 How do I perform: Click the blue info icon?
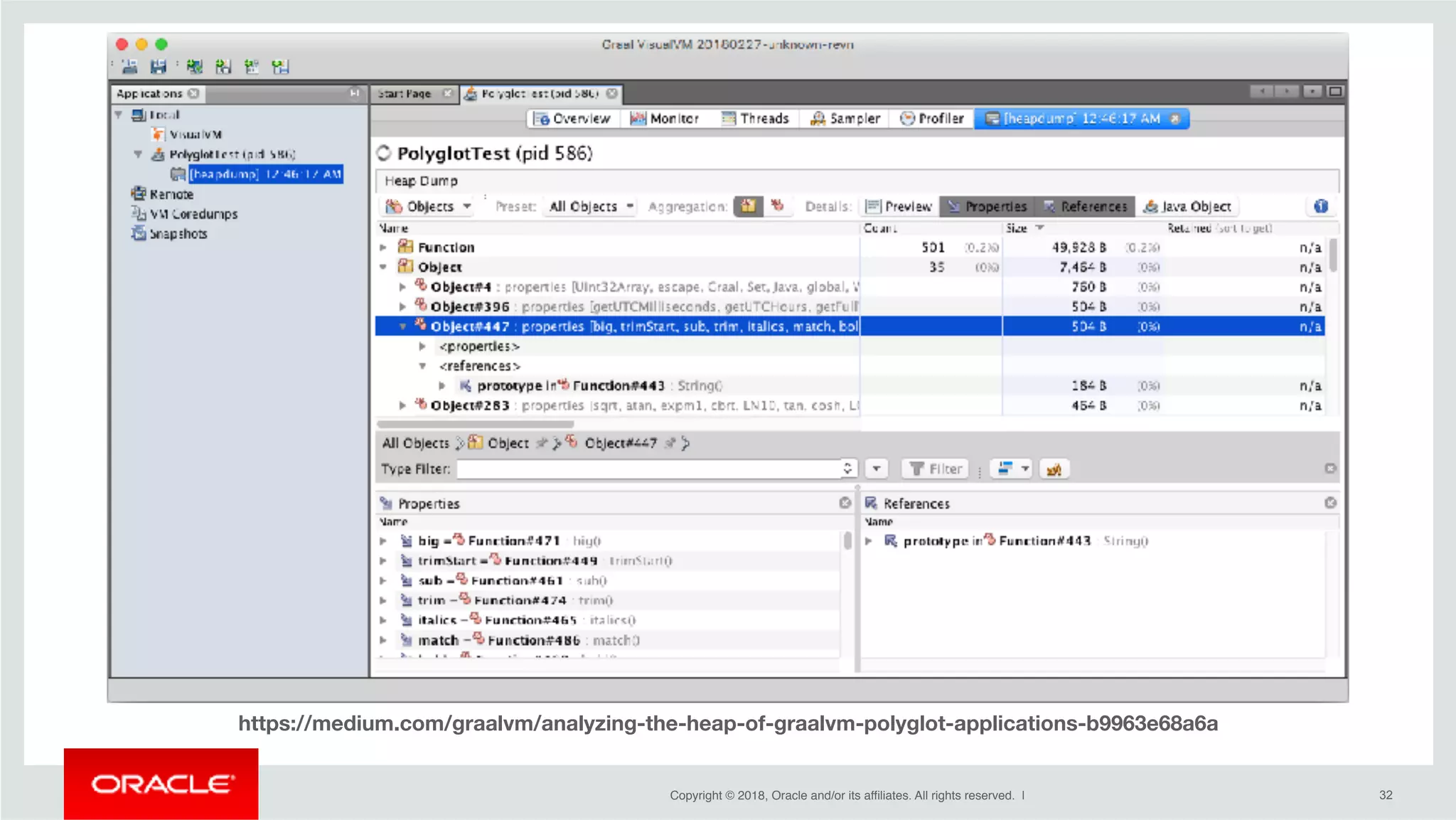click(1321, 206)
